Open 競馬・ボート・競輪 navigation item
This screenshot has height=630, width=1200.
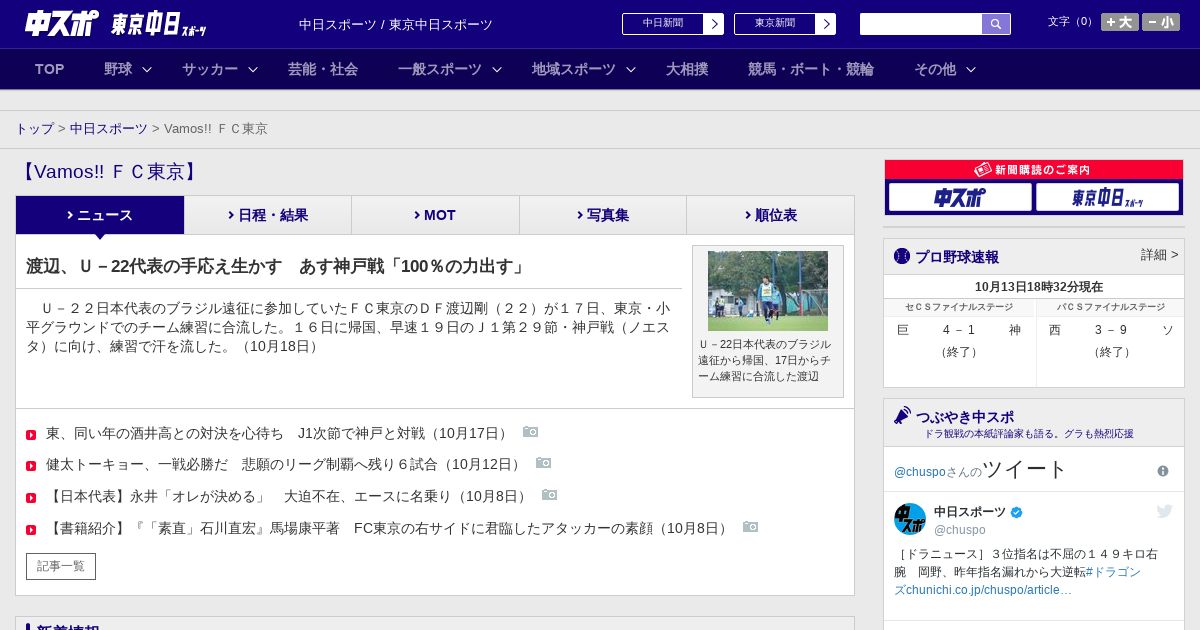point(811,69)
